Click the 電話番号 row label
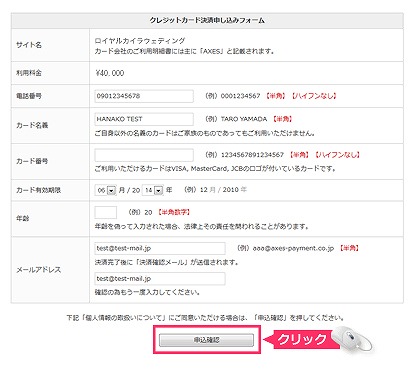Screen dimensions: 415x375 coord(29,96)
